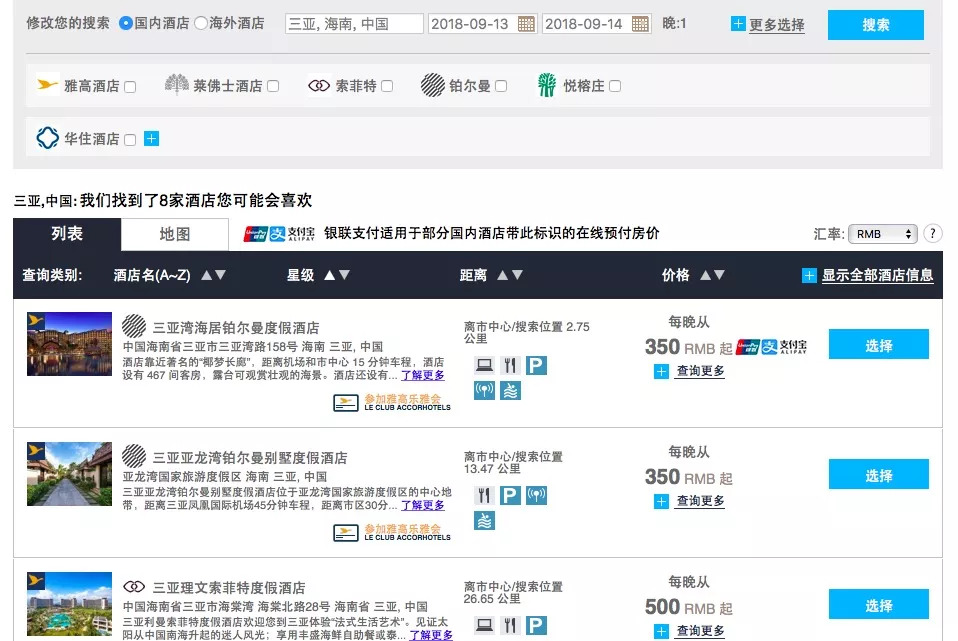Click the help question mark icon next to 汇率

[932, 233]
